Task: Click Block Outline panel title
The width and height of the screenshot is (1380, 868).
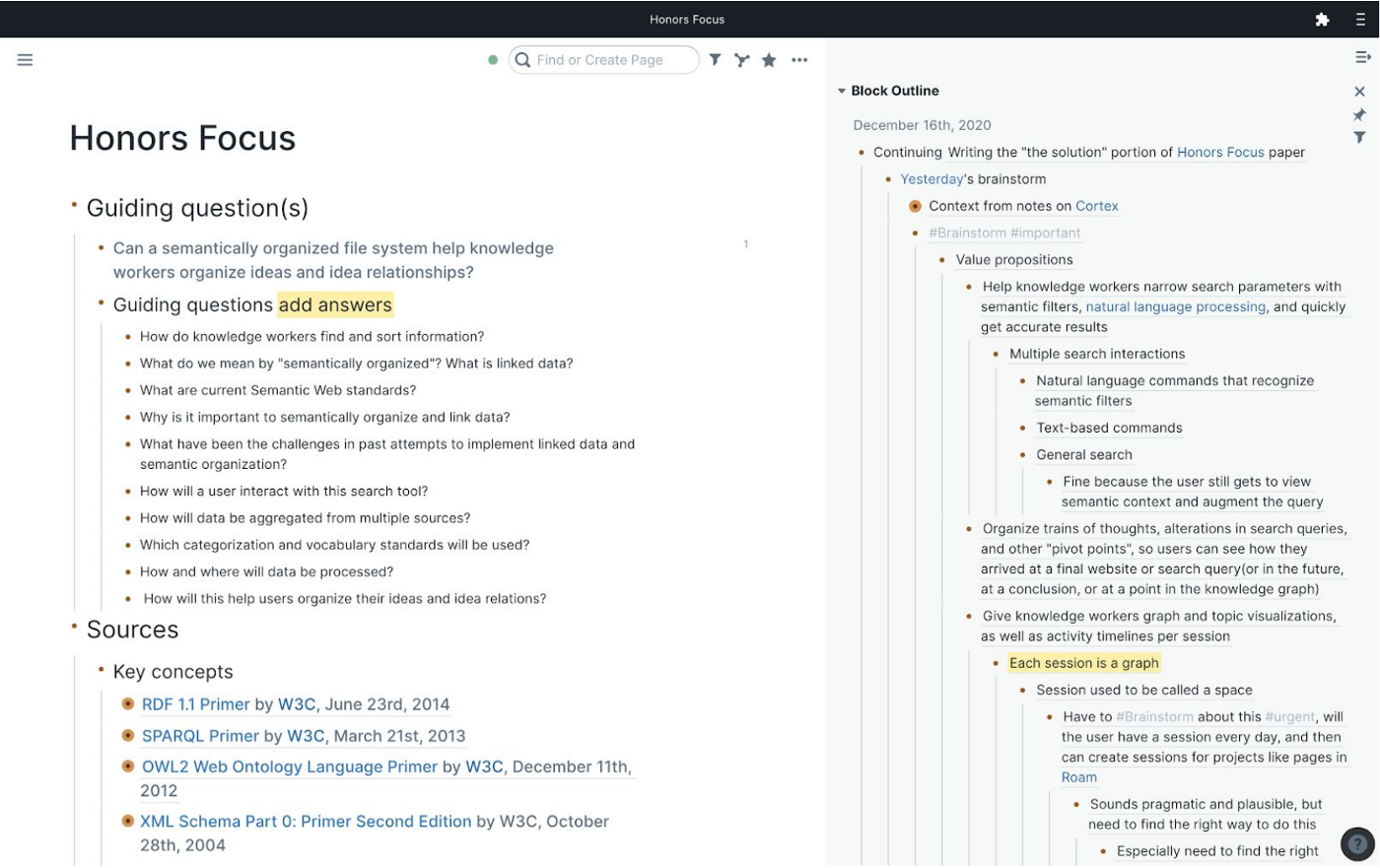Action: pyautogui.click(x=895, y=91)
